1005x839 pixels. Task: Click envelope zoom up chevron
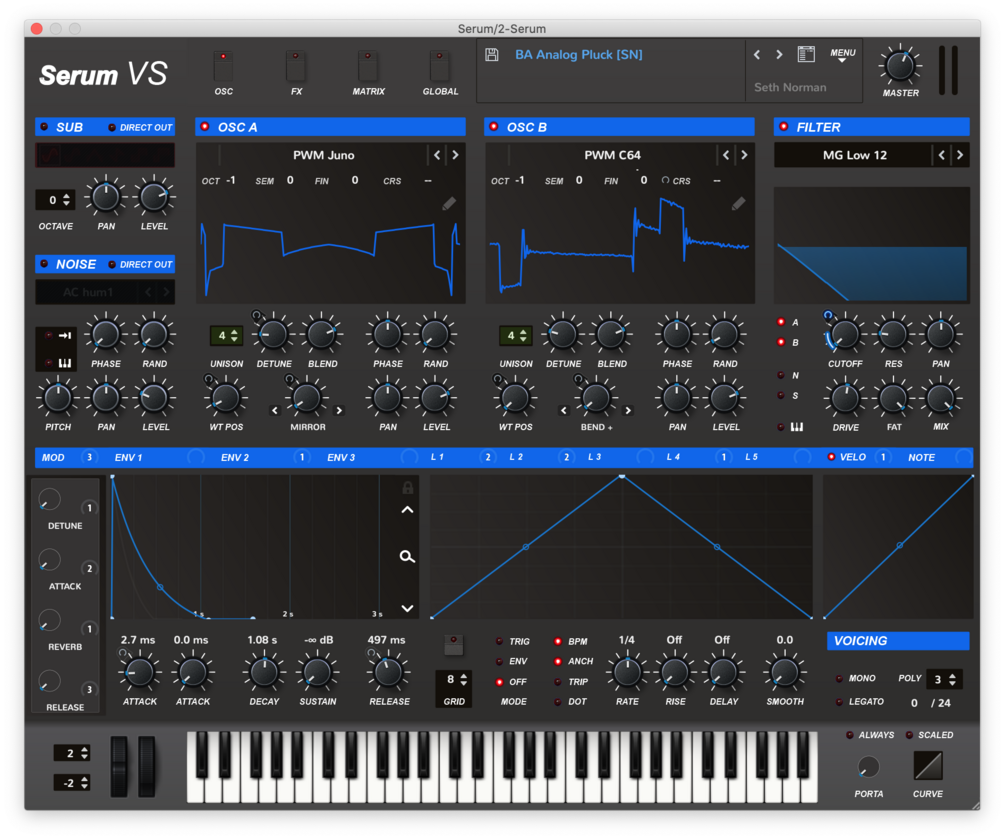tap(407, 510)
